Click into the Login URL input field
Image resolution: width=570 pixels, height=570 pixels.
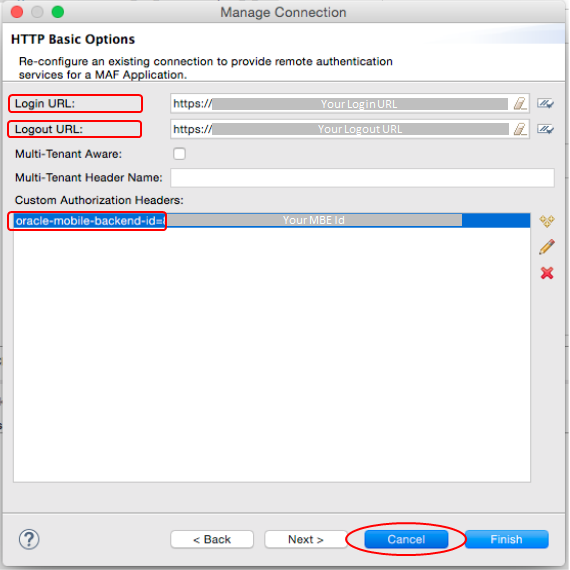pos(349,104)
